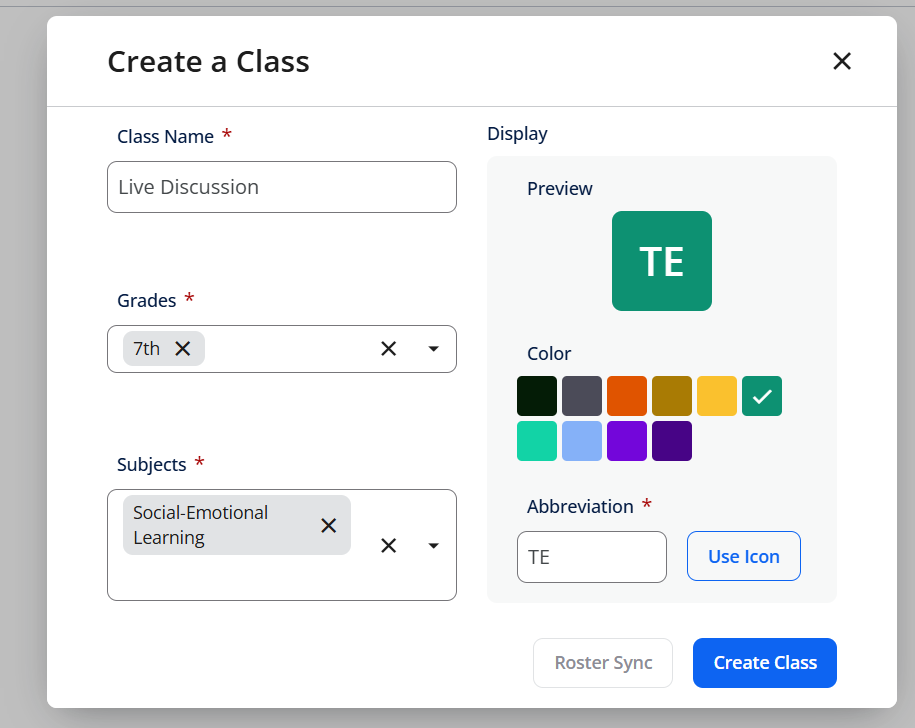Click the Use Icon button
Viewport: 915px width, 728px height.
[743, 556]
